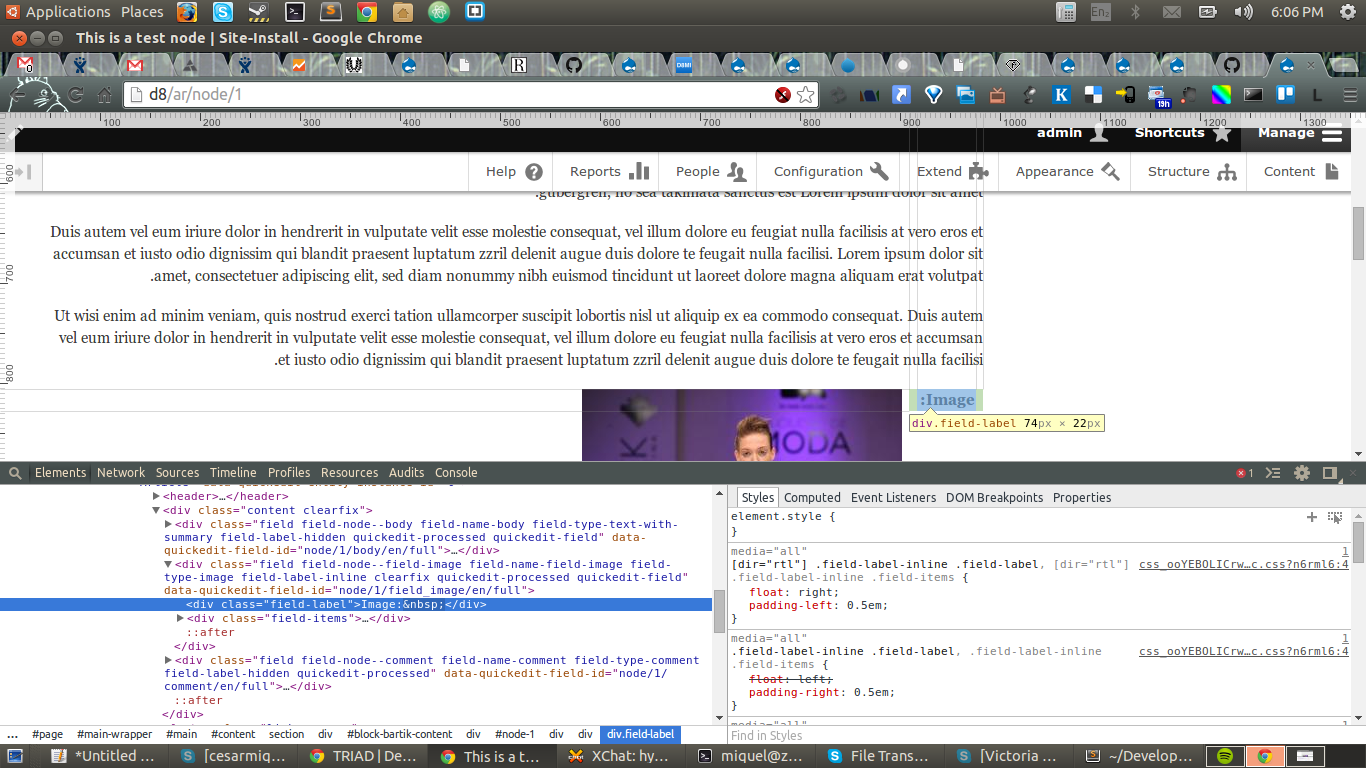Expand the field-items div node
Image resolution: width=1366 pixels, height=768 pixels.
click(180, 618)
